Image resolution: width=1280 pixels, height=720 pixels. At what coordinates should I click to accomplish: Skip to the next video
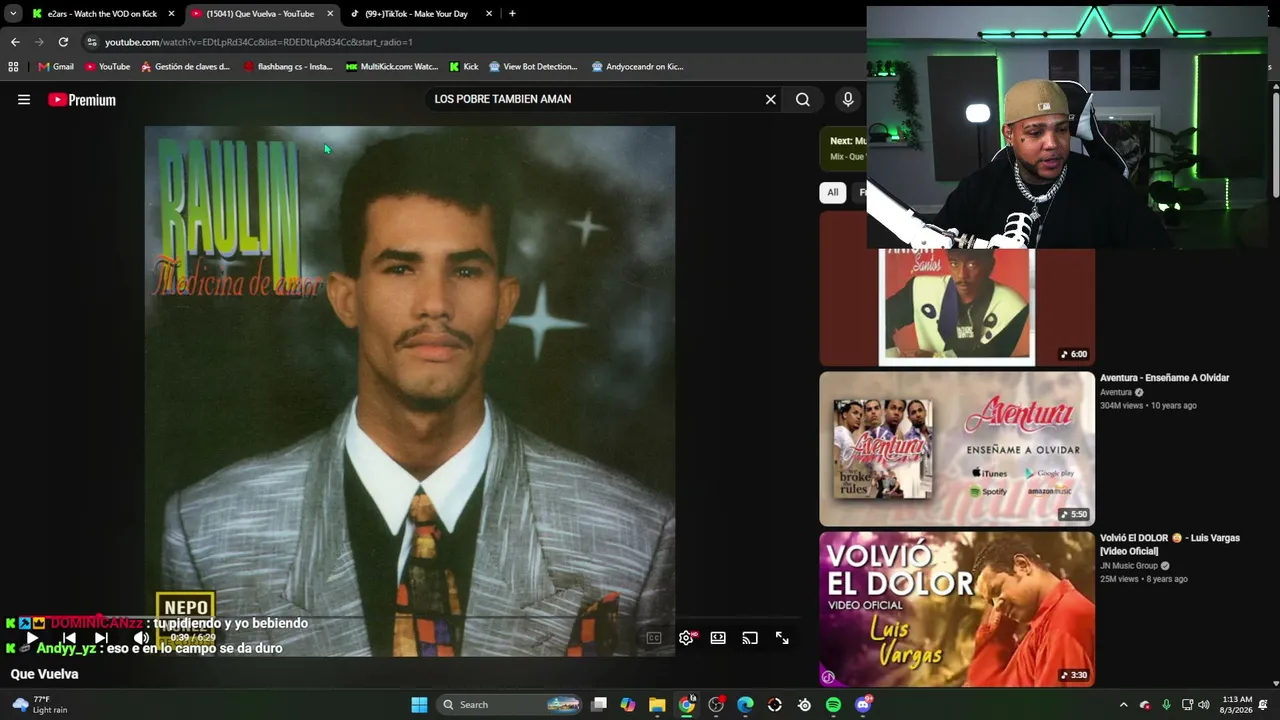(x=101, y=638)
